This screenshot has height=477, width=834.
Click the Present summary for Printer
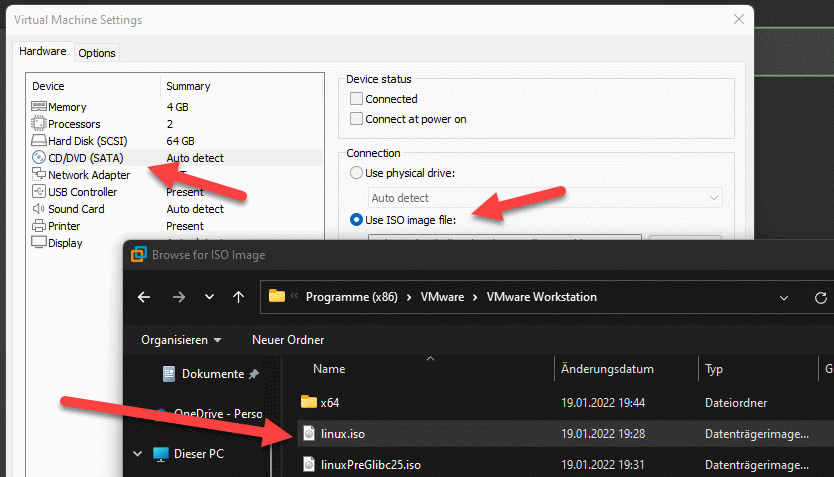185,226
